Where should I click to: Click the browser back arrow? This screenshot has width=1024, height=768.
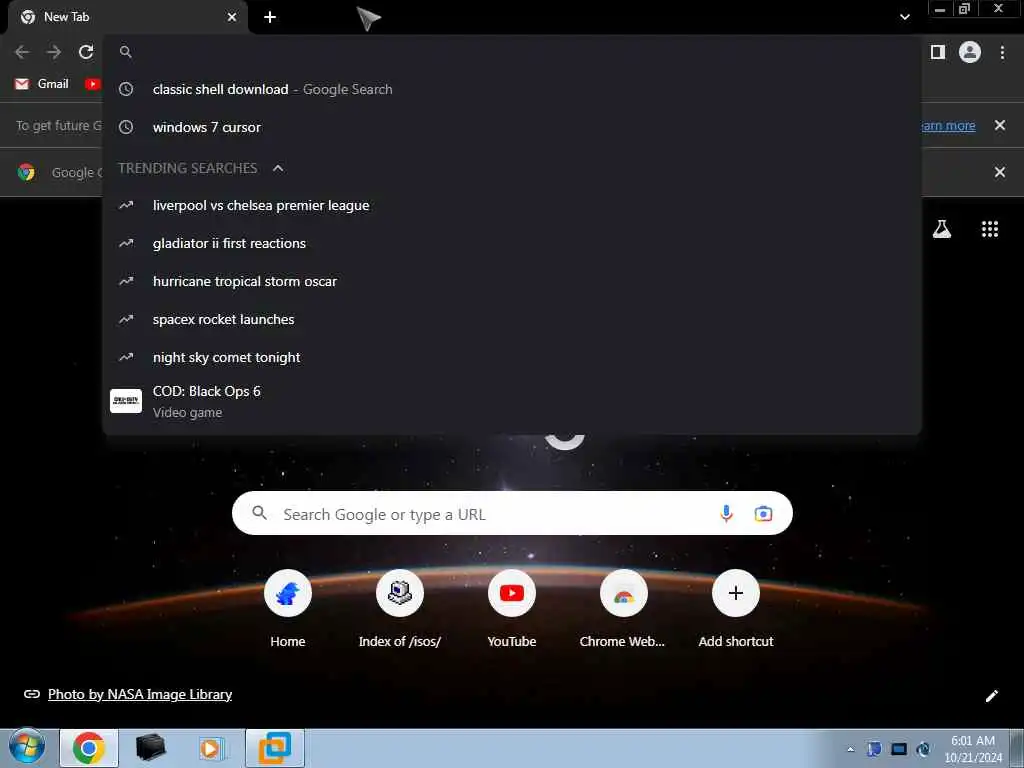pyautogui.click(x=22, y=52)
